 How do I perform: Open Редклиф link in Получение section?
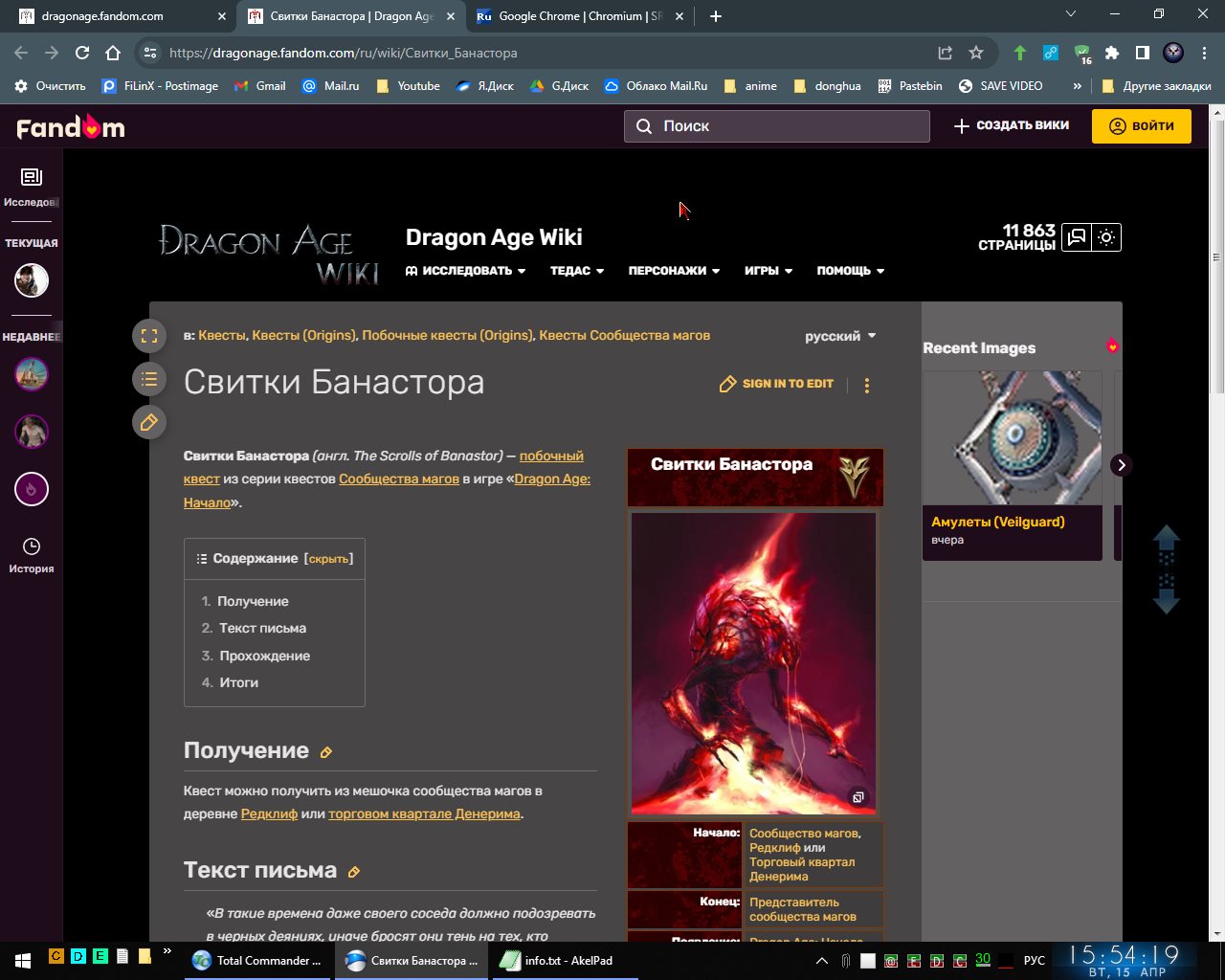point(269,813)
